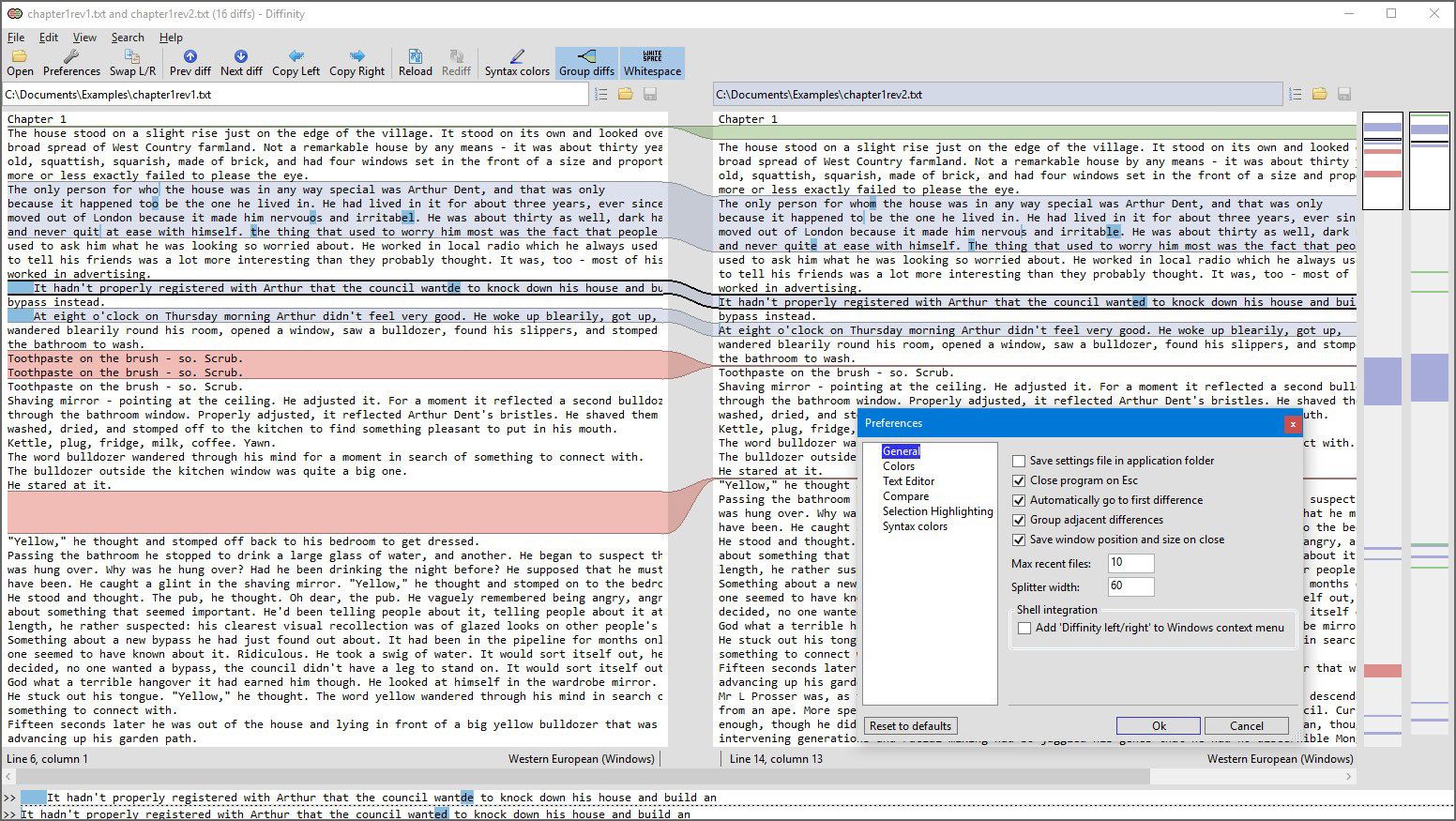Open Preferences from the toolbar

[x=71, y=62]
